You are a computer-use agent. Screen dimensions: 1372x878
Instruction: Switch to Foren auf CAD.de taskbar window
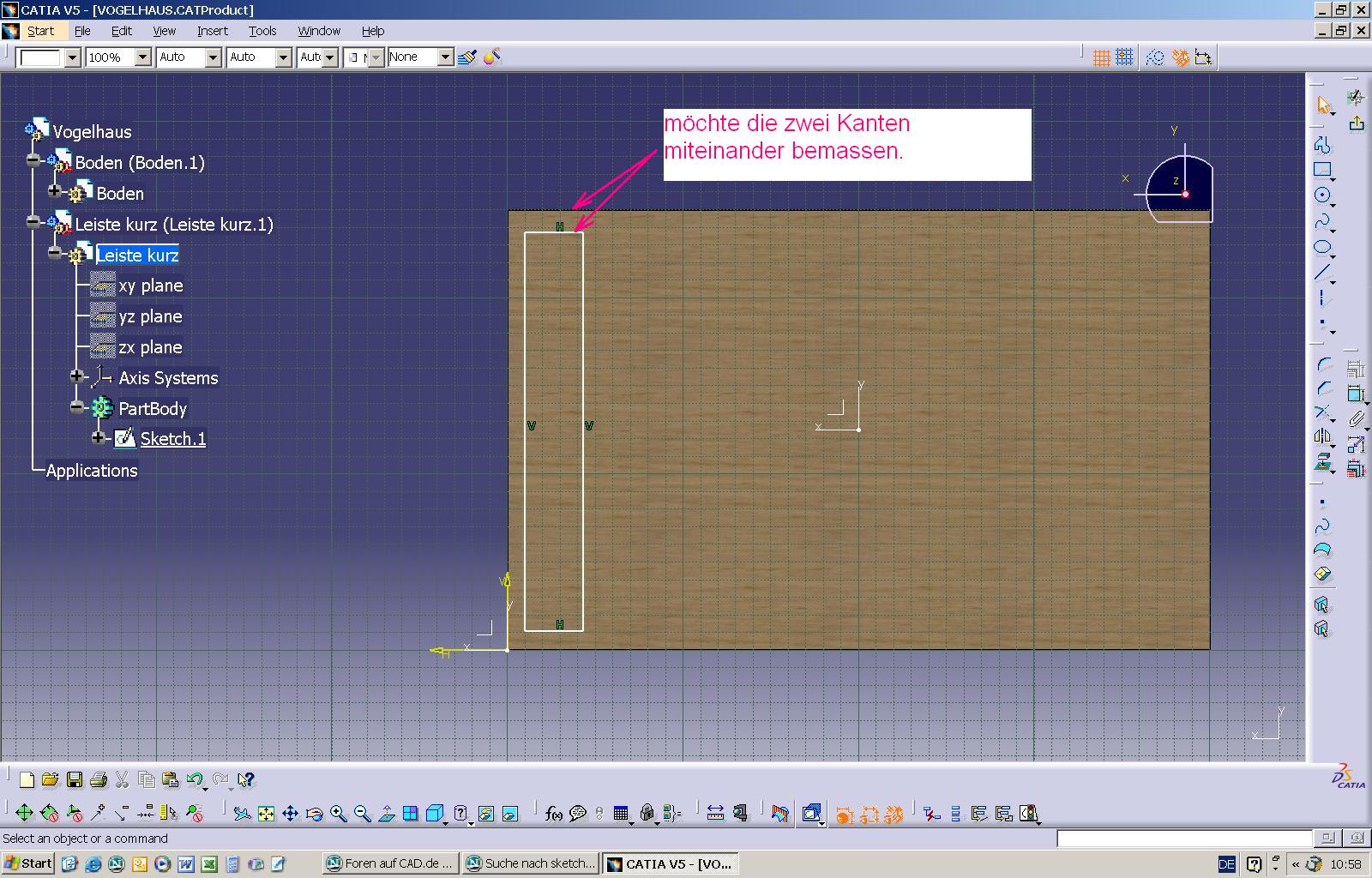tap(390, 863)
